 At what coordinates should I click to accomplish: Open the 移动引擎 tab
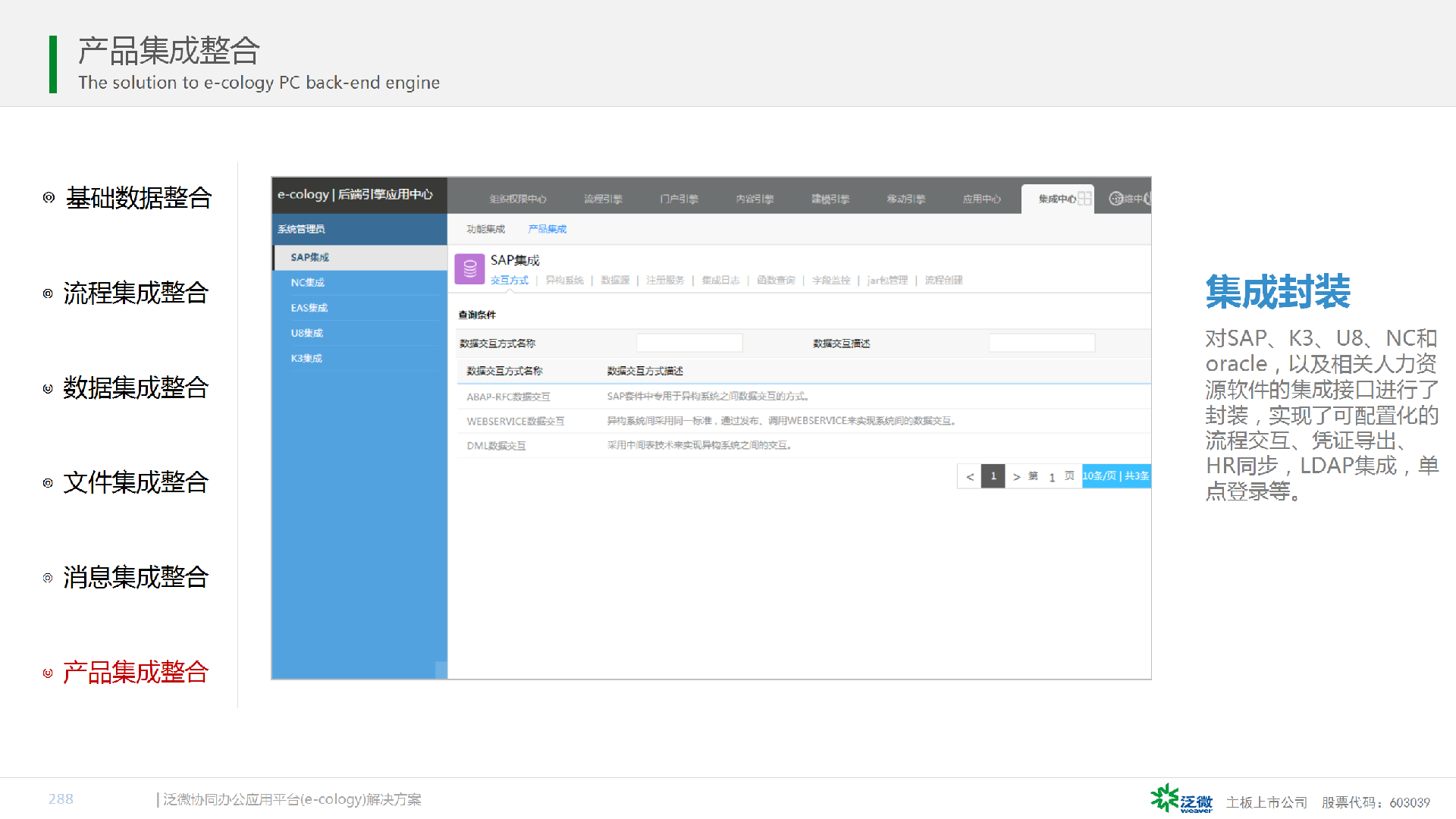click(x=906, y=199)
